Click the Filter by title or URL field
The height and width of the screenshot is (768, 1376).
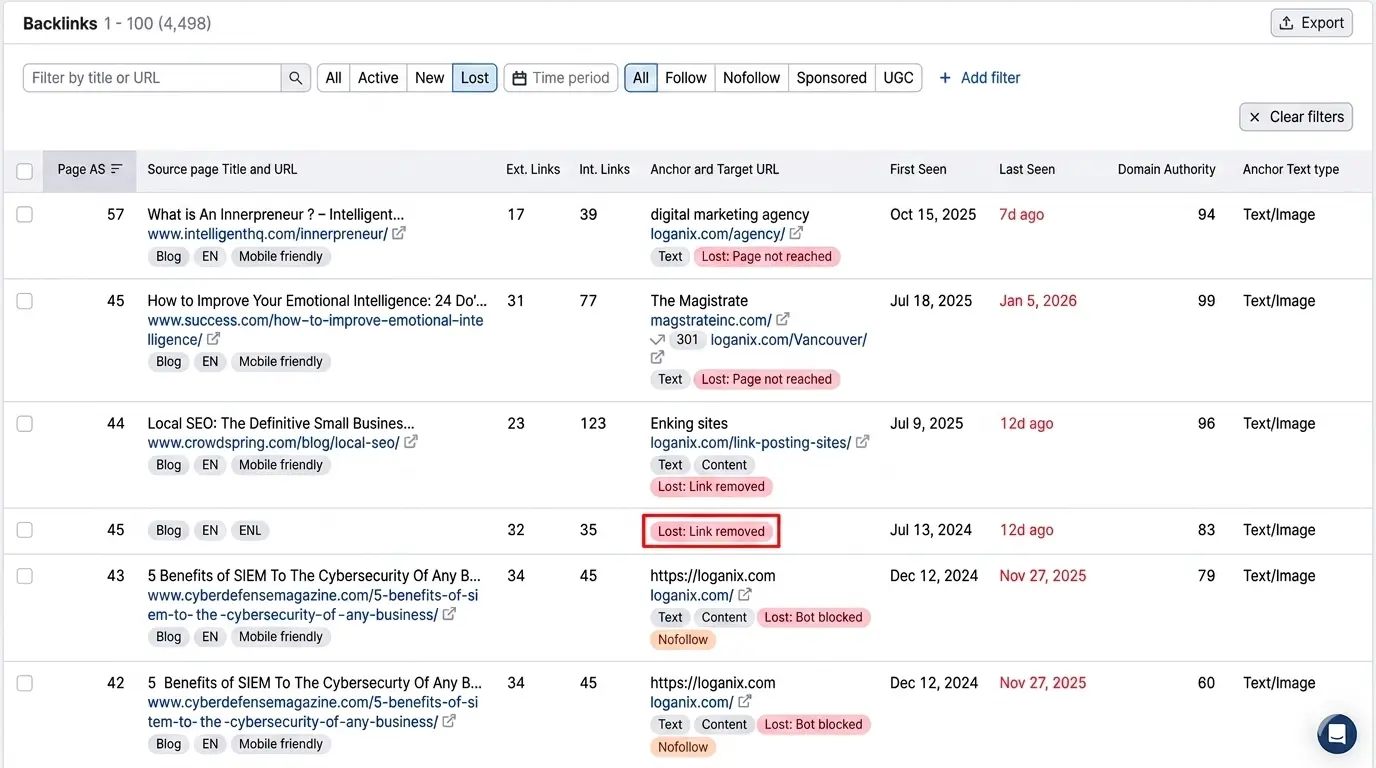pyautogui.click(x=152, y=78)
